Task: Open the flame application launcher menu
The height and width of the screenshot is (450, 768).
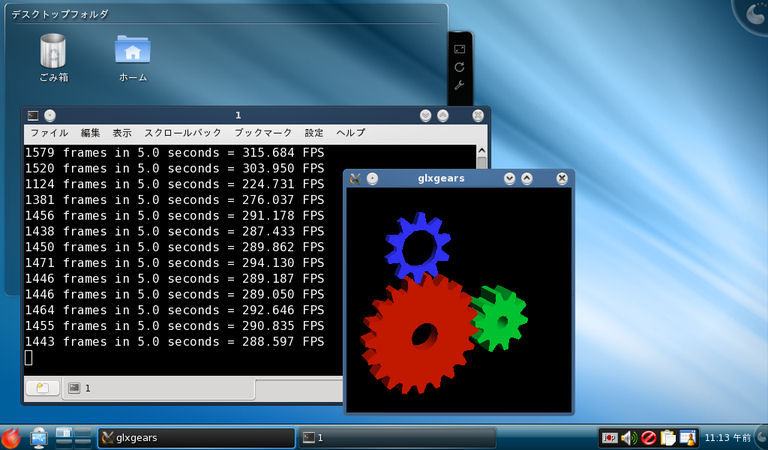Action: (x=11, y=438)
